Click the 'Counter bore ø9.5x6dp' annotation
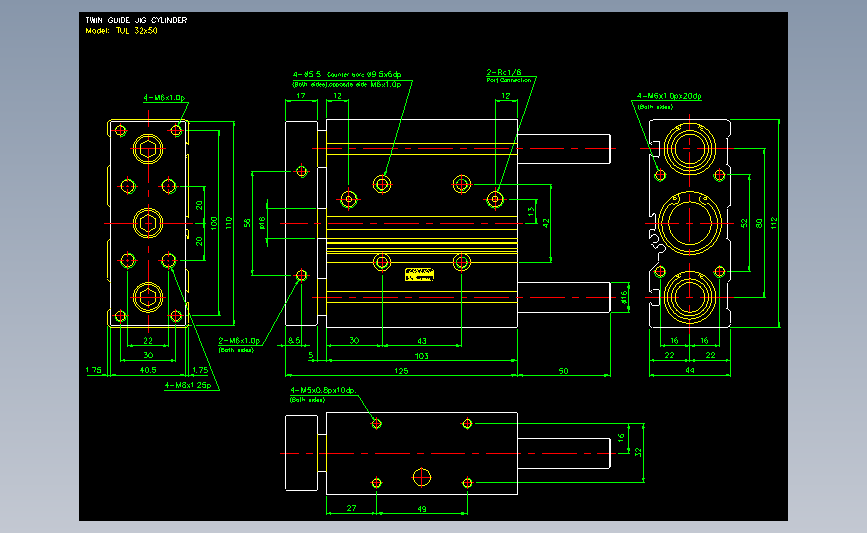Image resolution: width=867 pixels, height=533 pixels. (364, 74)
